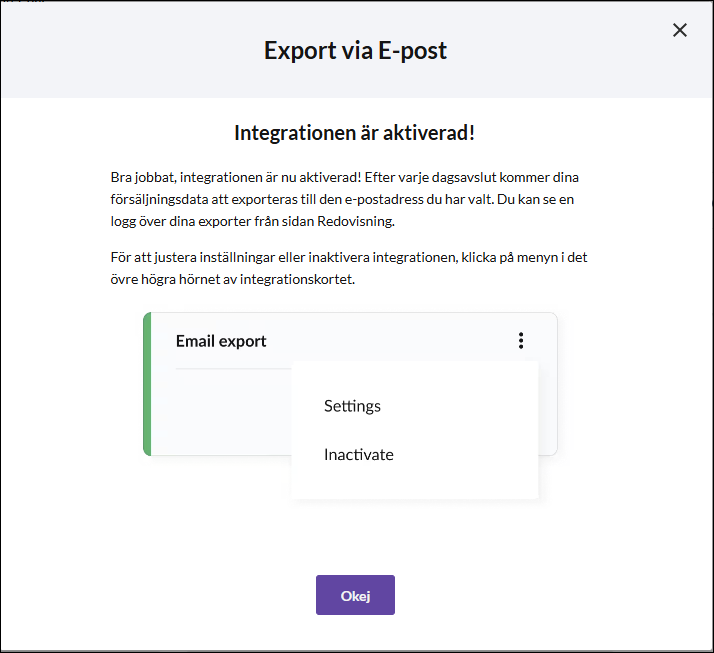Open the three-dot menu on Email export card
The height and width of the screenshot is (653, 714).
tap(521, 341)
